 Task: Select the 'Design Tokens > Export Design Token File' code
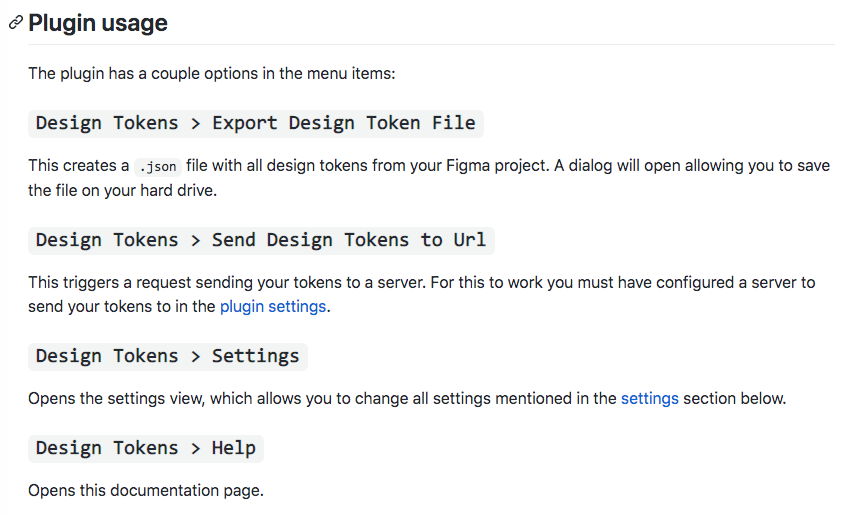tap(256, 123)
